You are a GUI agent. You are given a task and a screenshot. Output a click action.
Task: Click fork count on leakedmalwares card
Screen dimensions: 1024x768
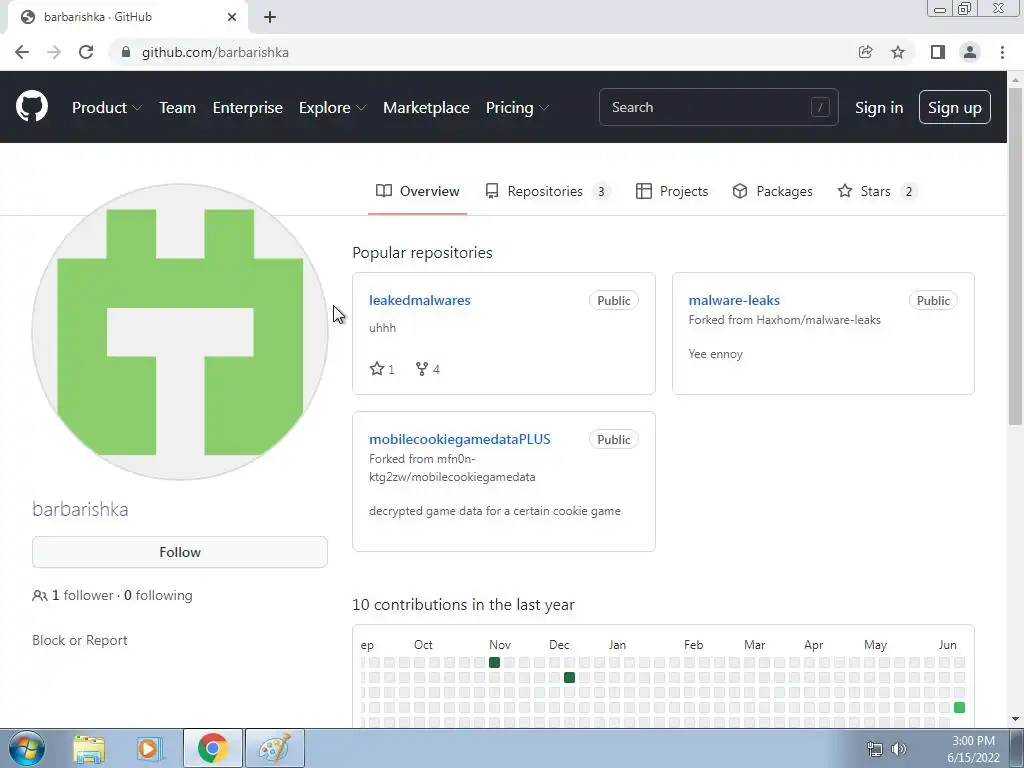[x=428, y=369]
